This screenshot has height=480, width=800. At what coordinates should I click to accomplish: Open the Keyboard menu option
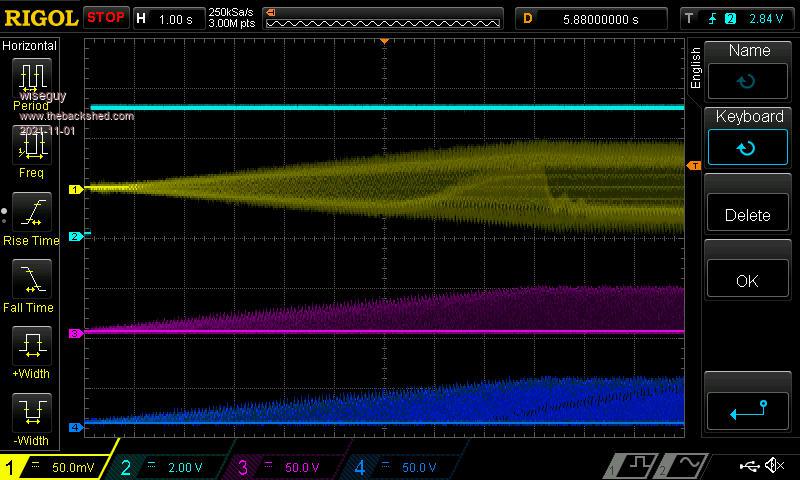[x=749, y=135]
